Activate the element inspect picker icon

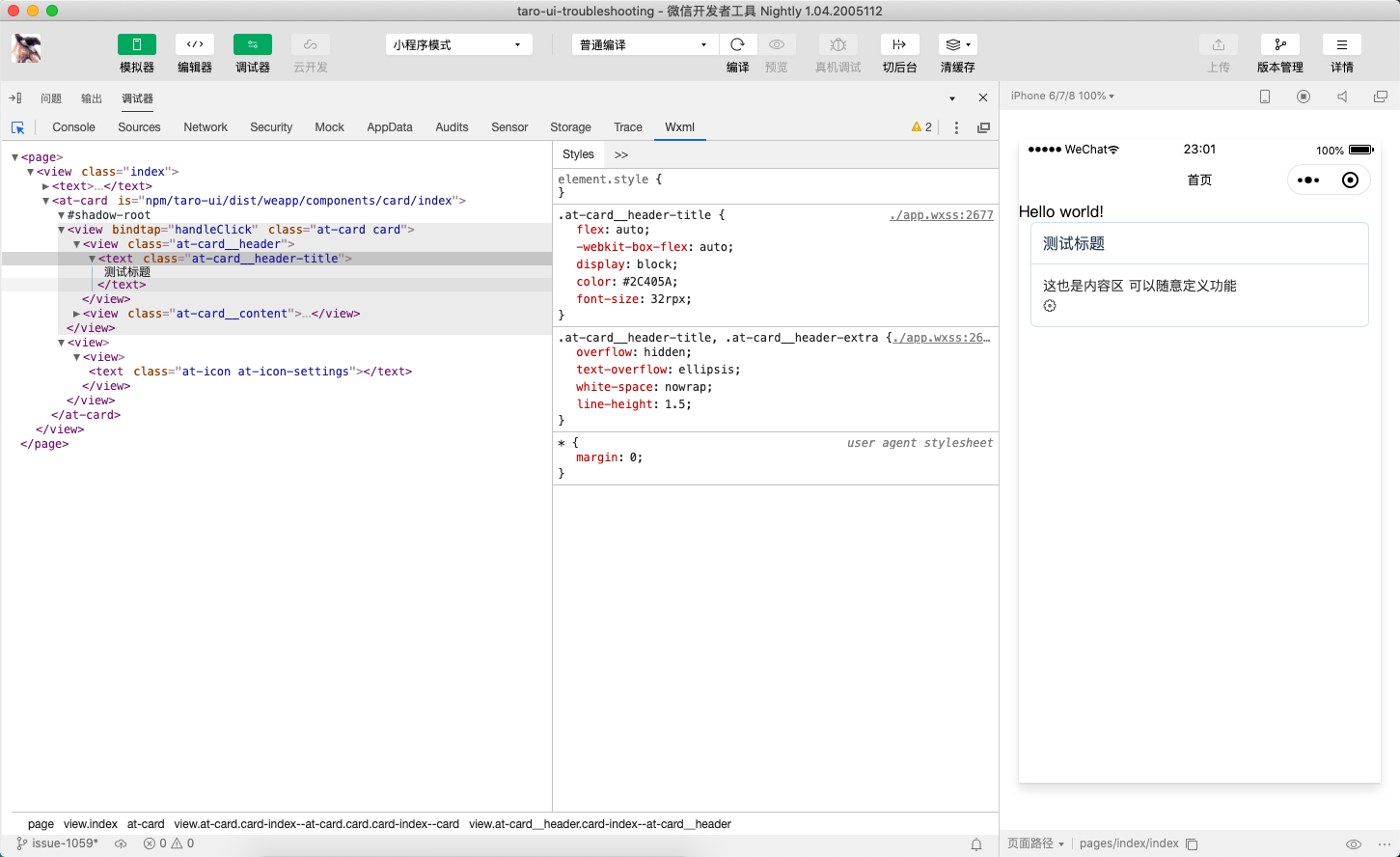tap(17, 127)
